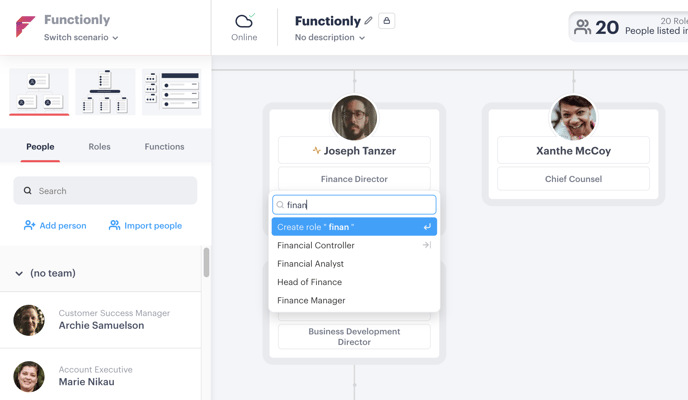This screenshot has height=400, width=688.
Task: Click the sidebar vertical scrollbar handle
Action: click(x=206, y=262)
